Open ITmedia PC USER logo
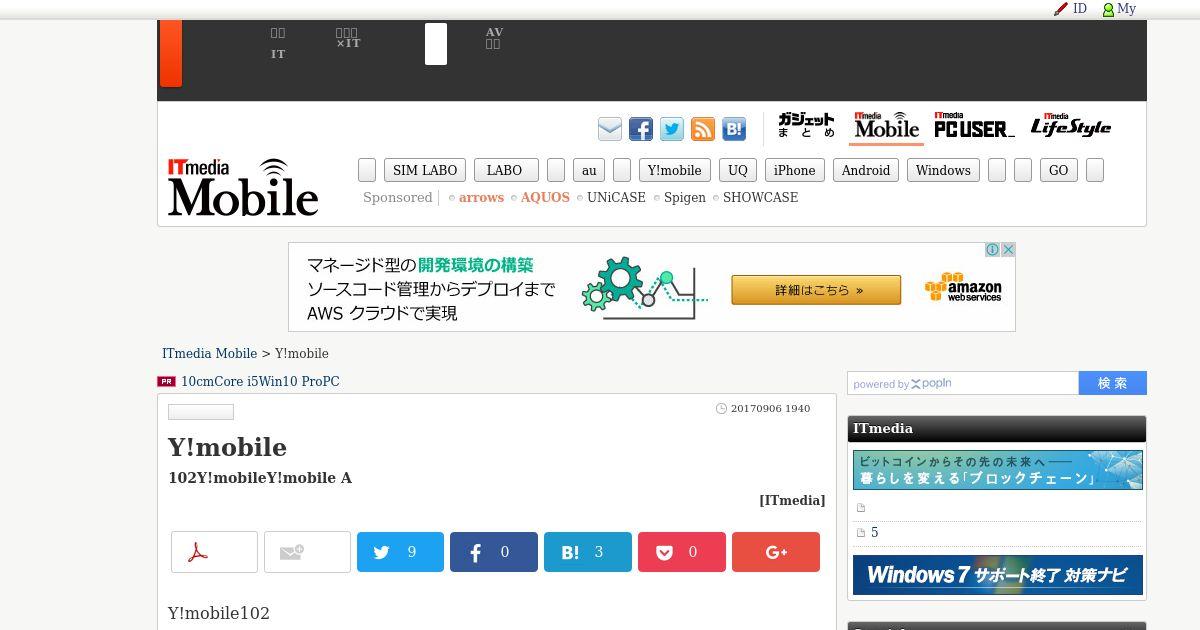 (974, 126)
